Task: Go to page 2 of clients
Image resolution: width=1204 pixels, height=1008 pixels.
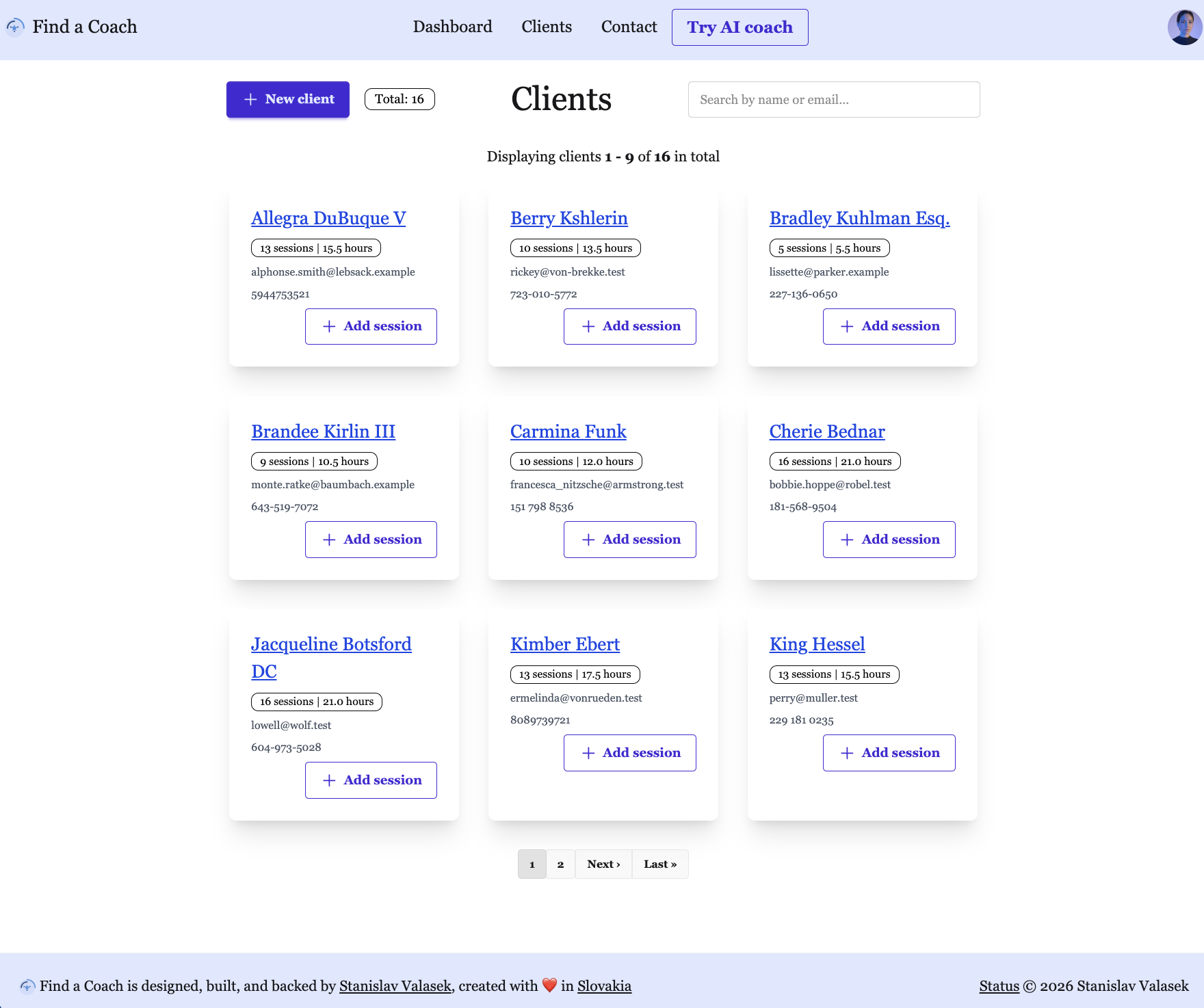Action: pos(560,864)
